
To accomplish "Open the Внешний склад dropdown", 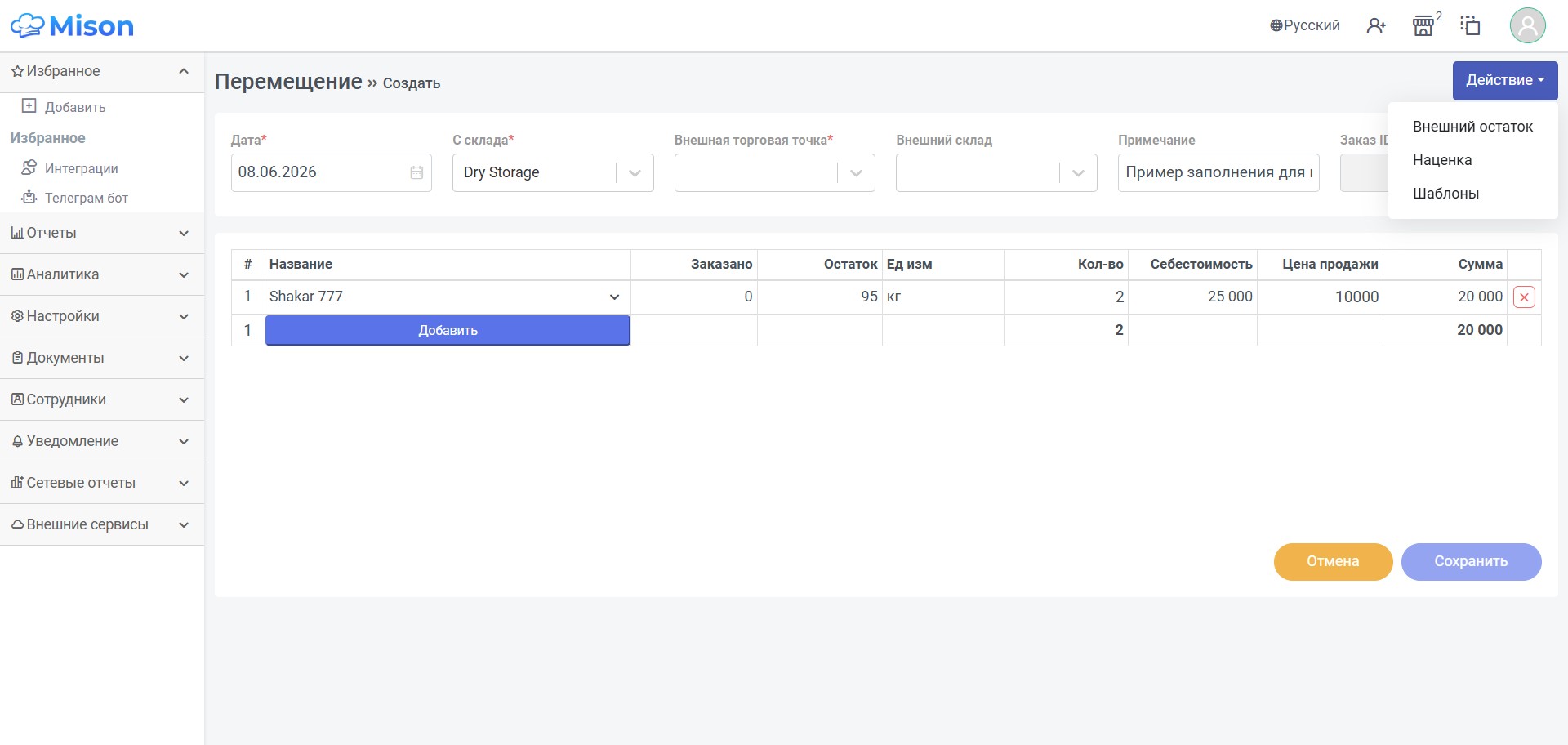I will point(996,172).
